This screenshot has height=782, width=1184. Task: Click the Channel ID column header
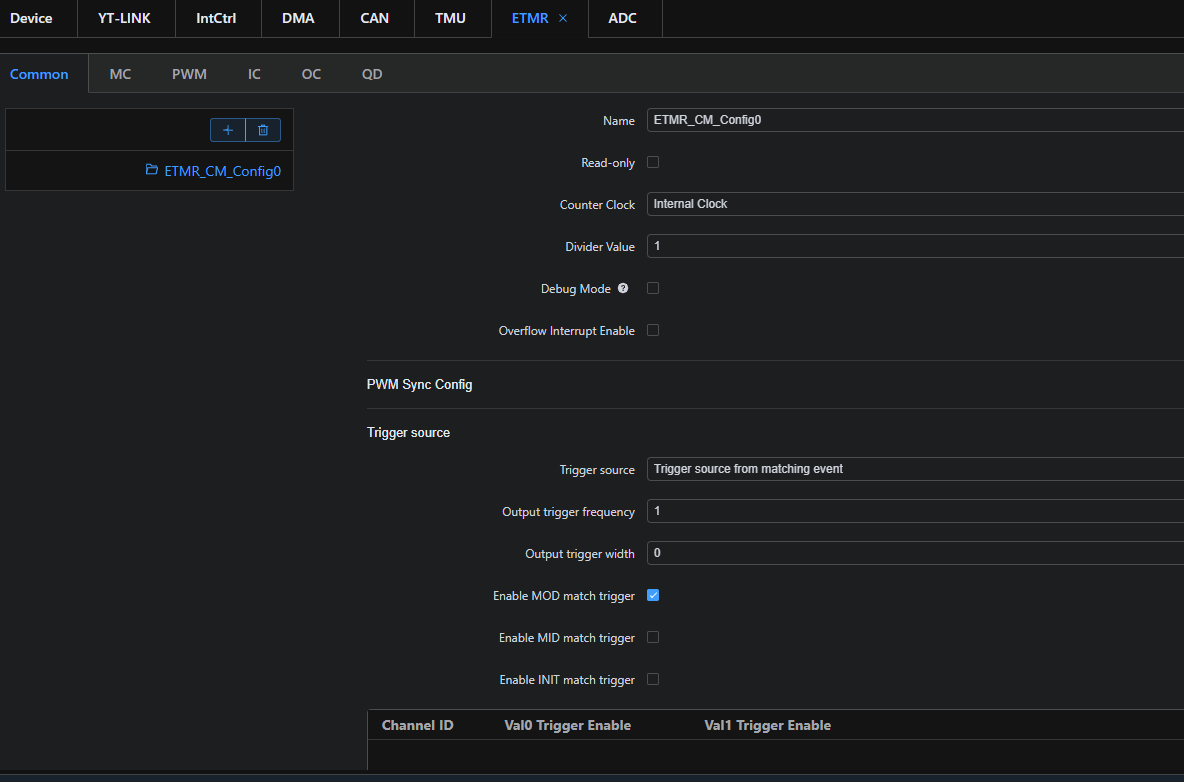(x=418, y=725)
